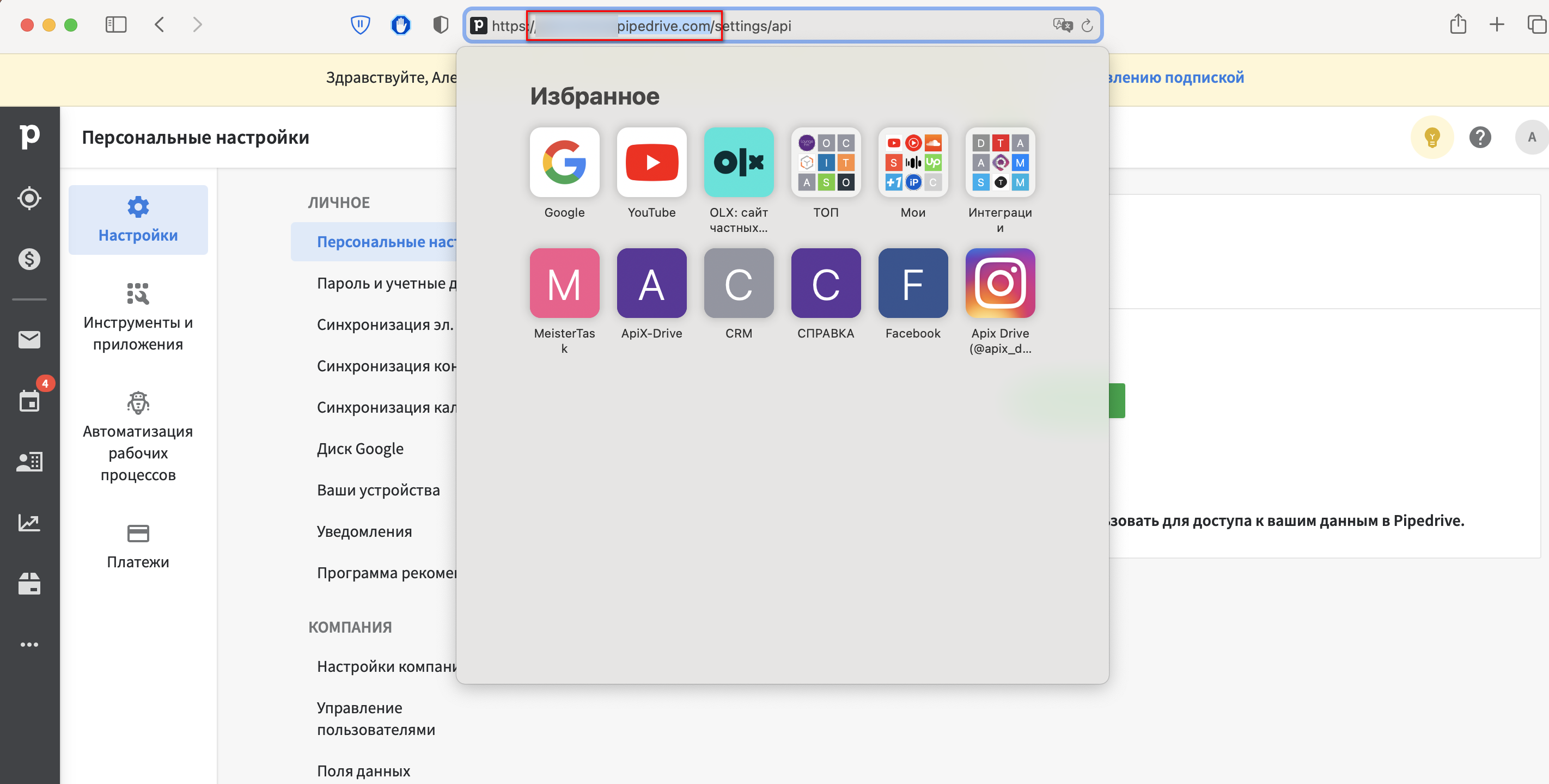1549x784 pixels.
Task: Select Автоматизация рабочих процессов section
Action: pyautogui.click(x=138, y=437)
